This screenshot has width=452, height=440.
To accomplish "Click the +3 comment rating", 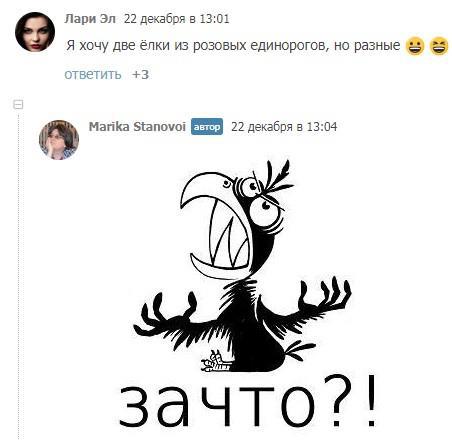I will [x=140, y=74].
